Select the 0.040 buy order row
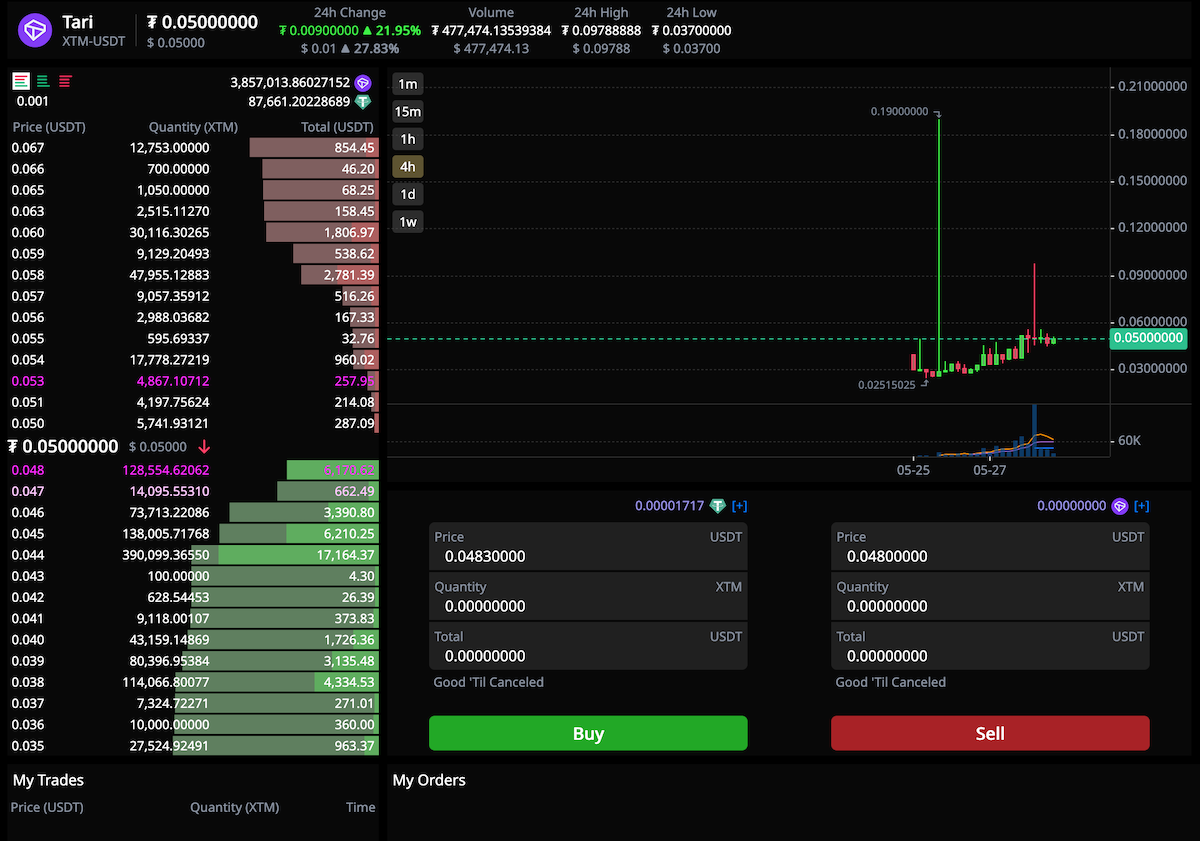The width and height of the screenshot is (1200, 841). (x=193, y=639)
